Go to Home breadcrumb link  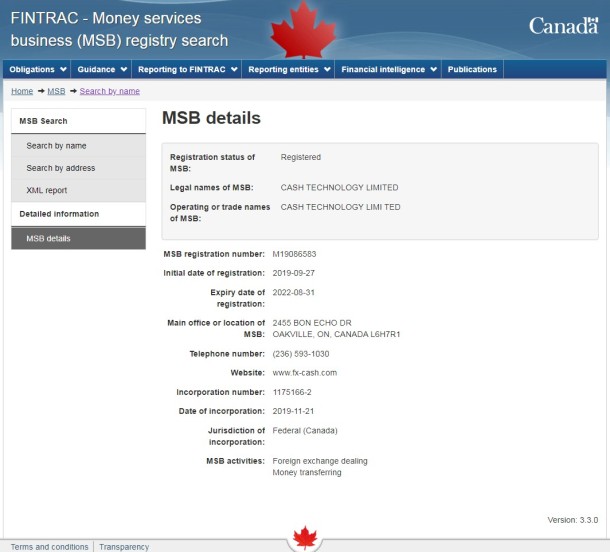22,91
